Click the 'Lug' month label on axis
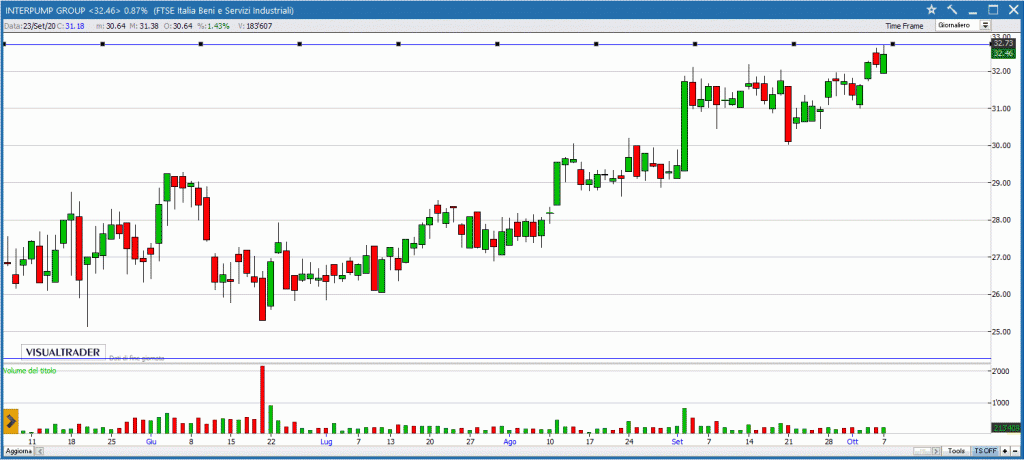The image size is (1024, 460). (327, 442)
